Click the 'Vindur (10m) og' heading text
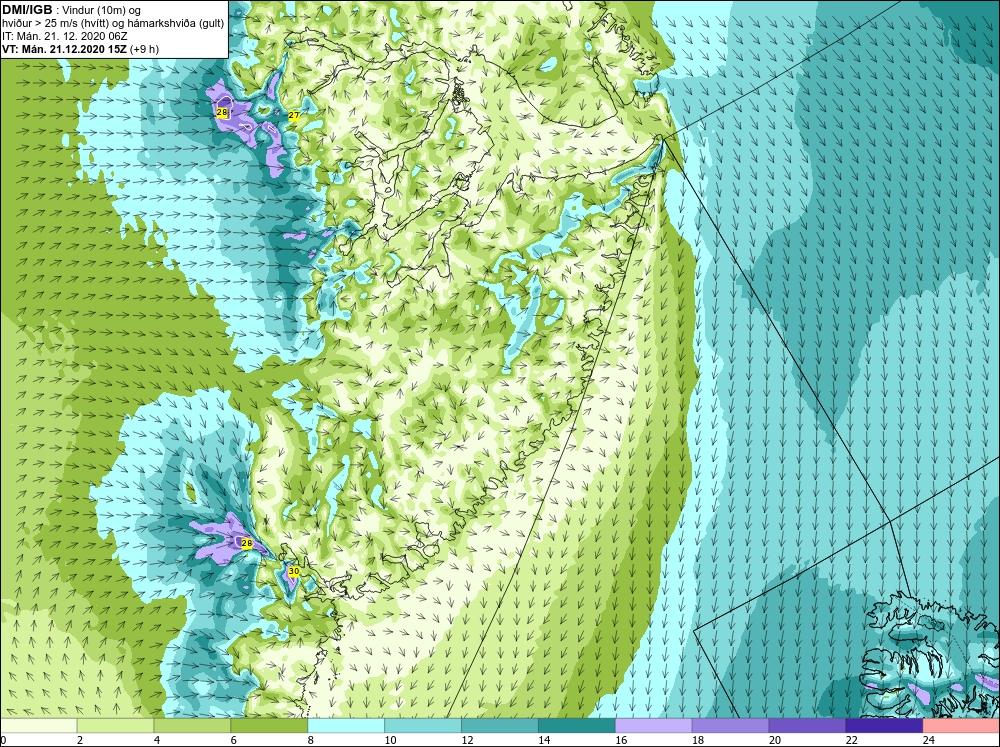The width and height of the screenshot is (1000, 747). (x=103, y=10)
